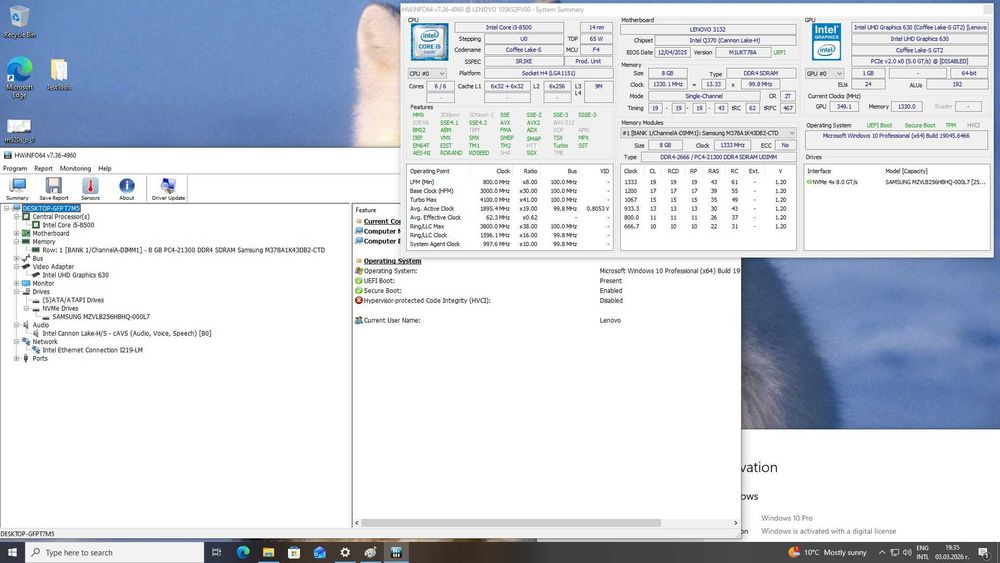The height and width of the screenshot is (563, 1000).
Task: Click the About info icon
Action: [126, 189]
